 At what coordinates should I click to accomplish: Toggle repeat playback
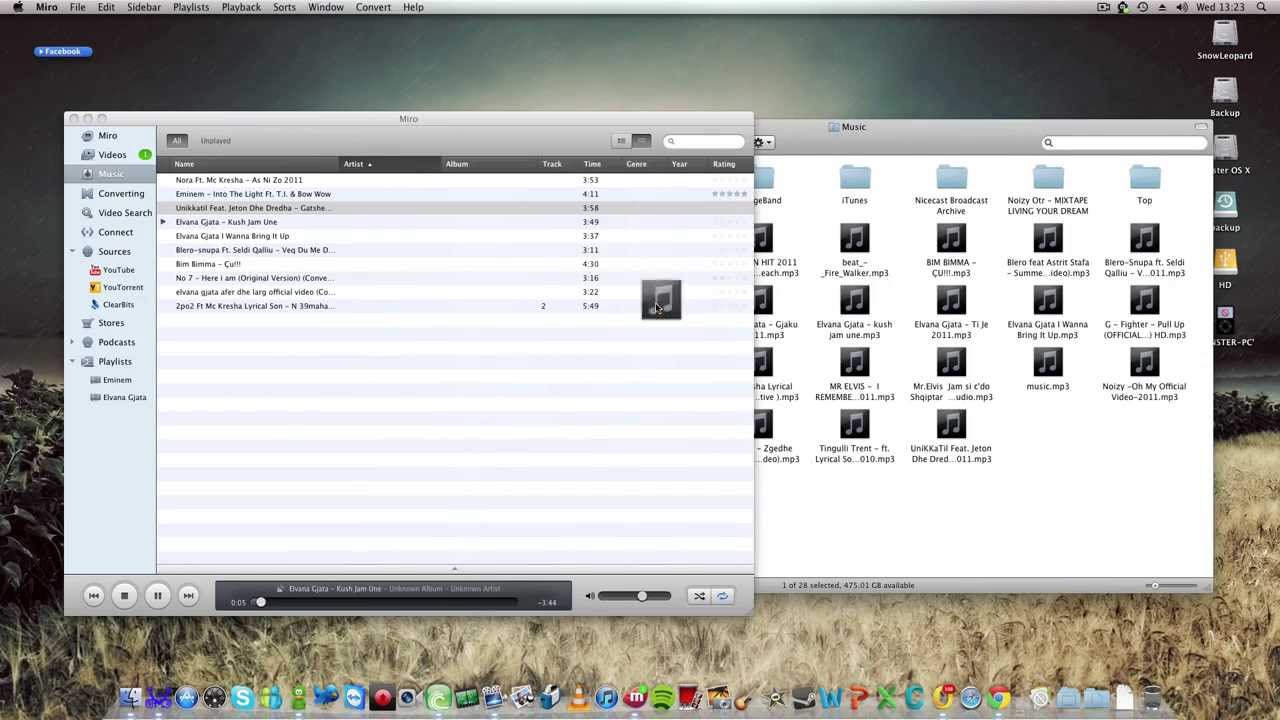[722, 596]
